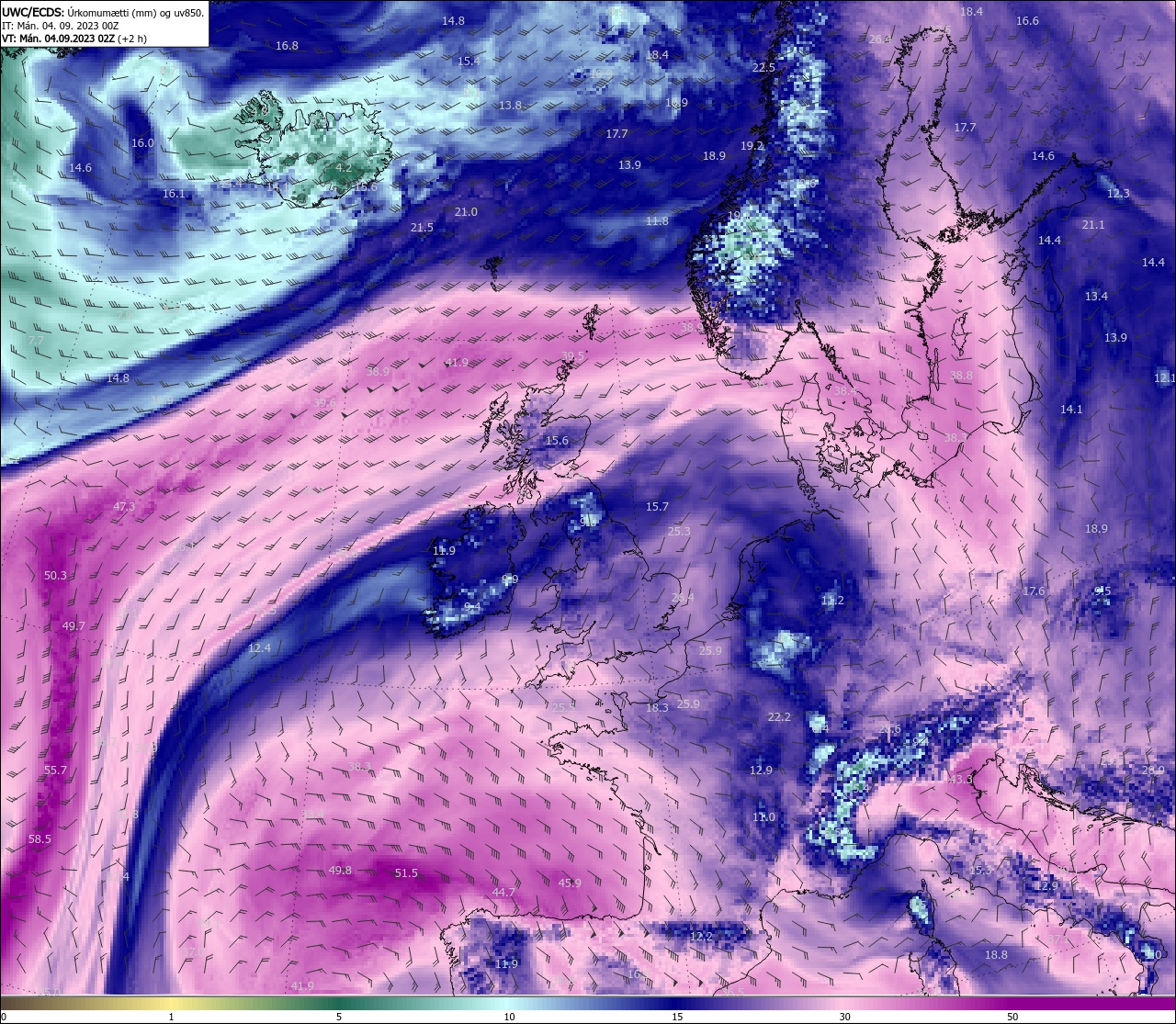Select the 55.7 value on the map
The image size is (1176, 1024).
pos(55,770)
